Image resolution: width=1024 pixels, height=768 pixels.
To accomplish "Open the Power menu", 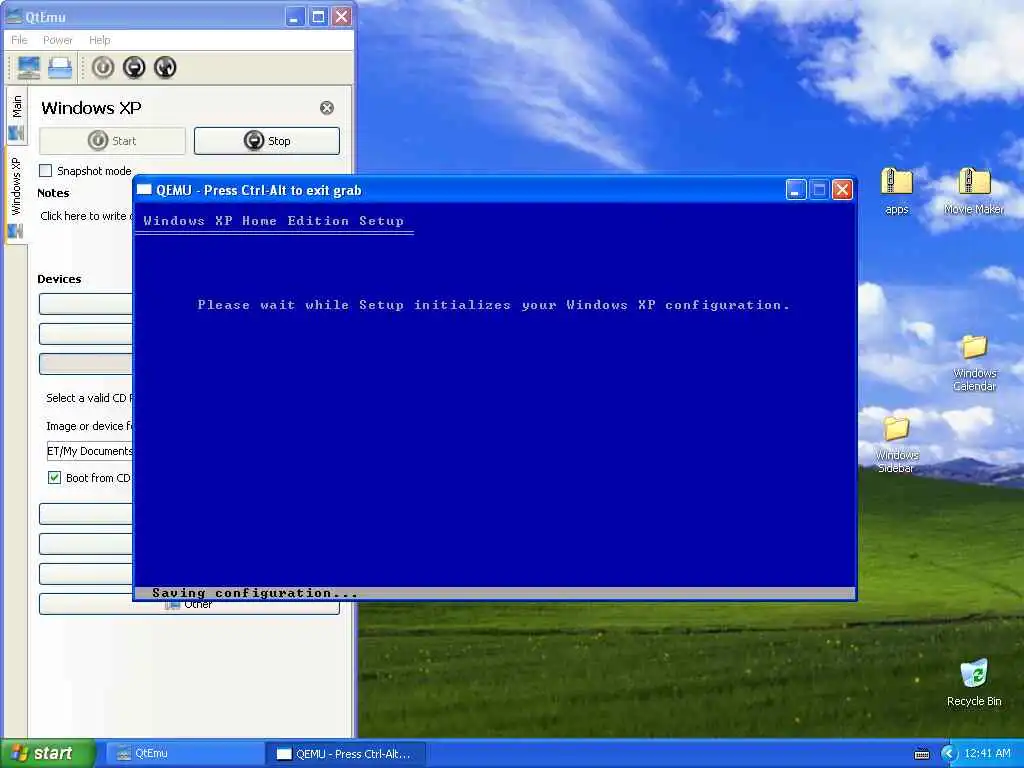I will (57, 40).
